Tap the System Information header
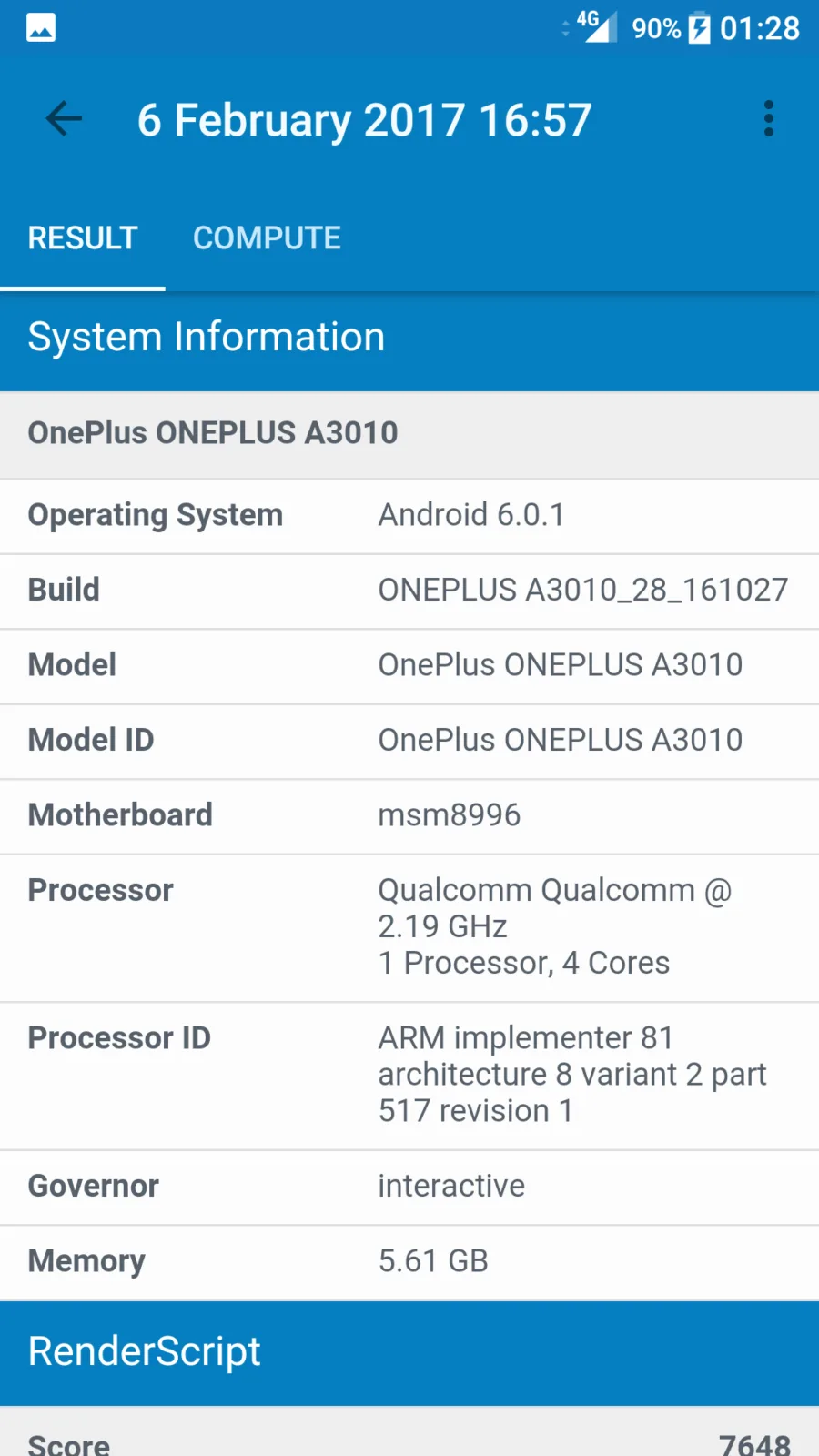The height and width of the screenshot is (1456, 819). (x=409, y=338)
